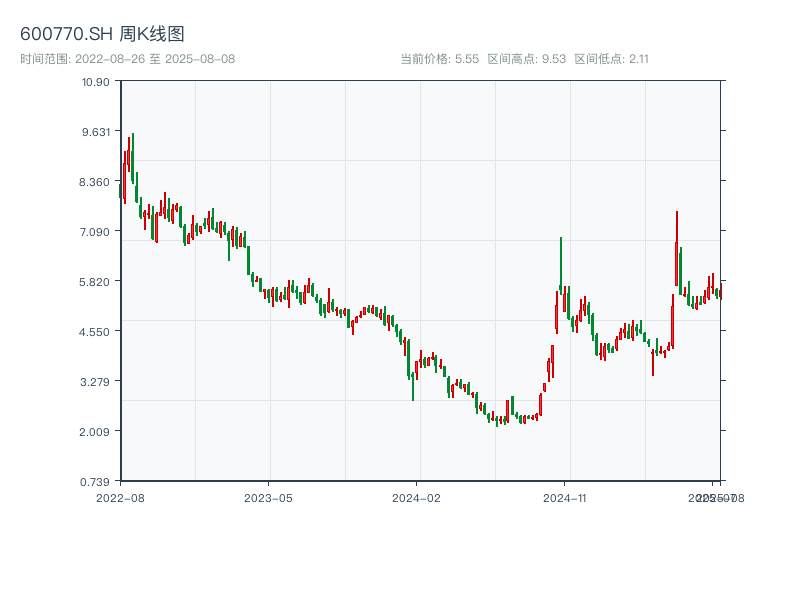800x600 pixels.
Task: Click the 600770.SH weekly K-line chart title
Action: 102,34
